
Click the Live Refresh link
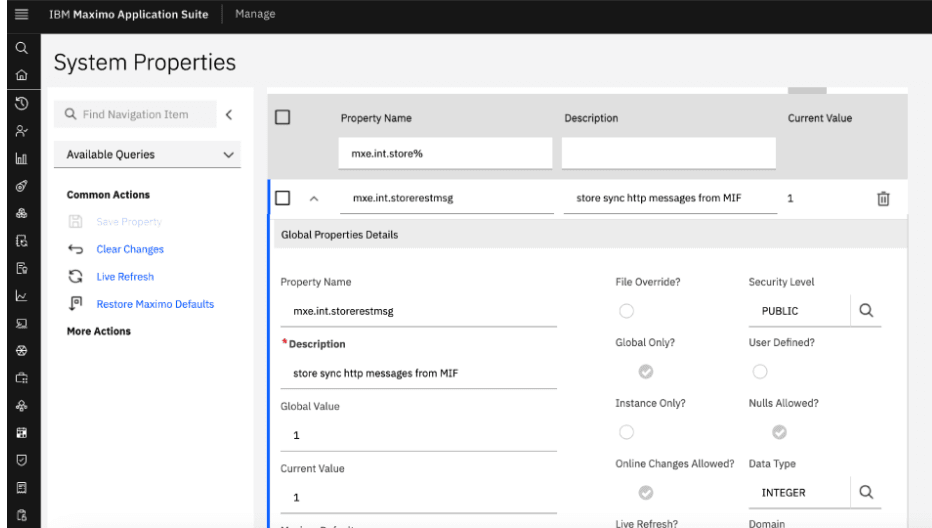125,276
